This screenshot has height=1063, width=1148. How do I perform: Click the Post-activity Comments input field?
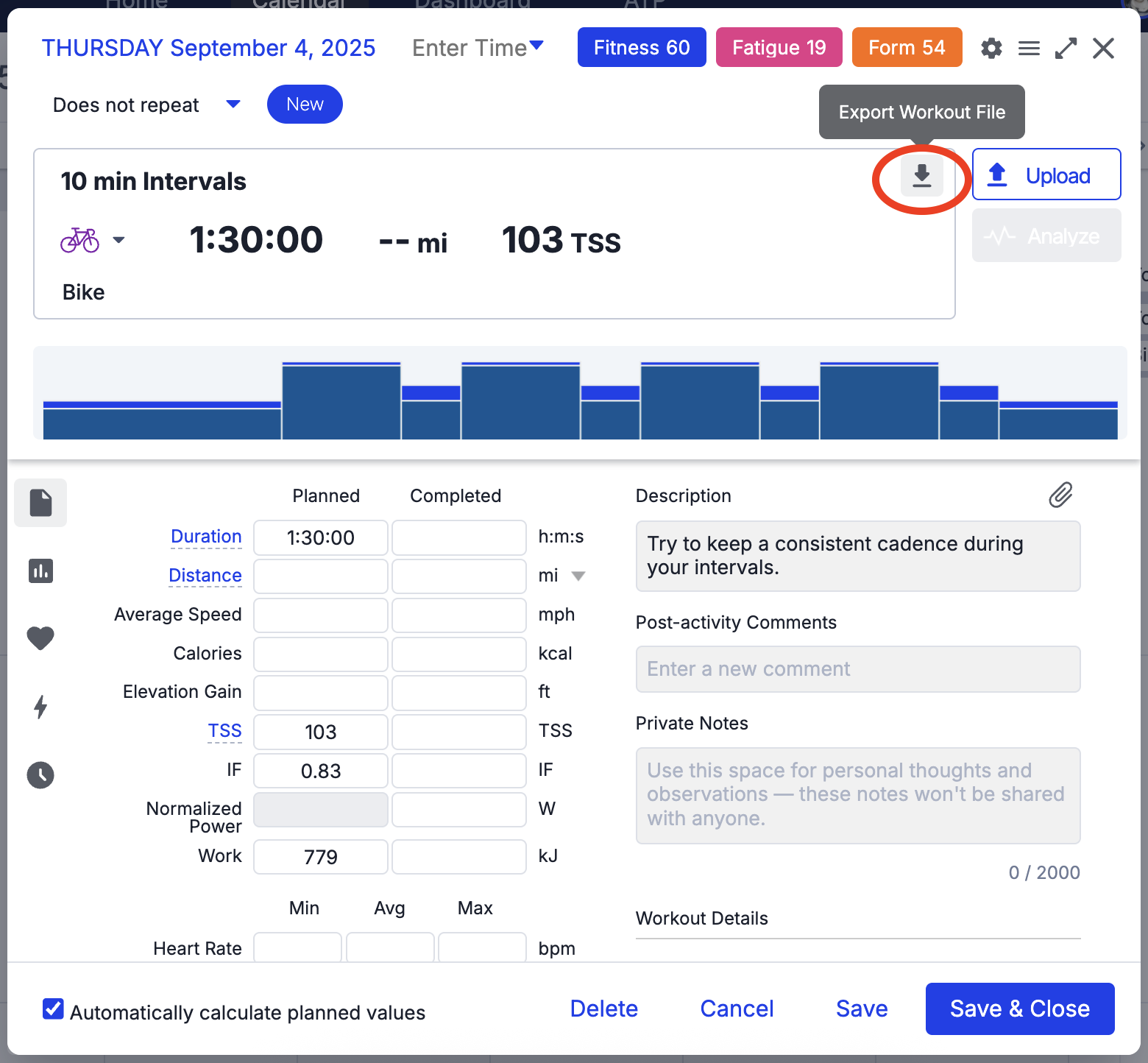point(857,669)
